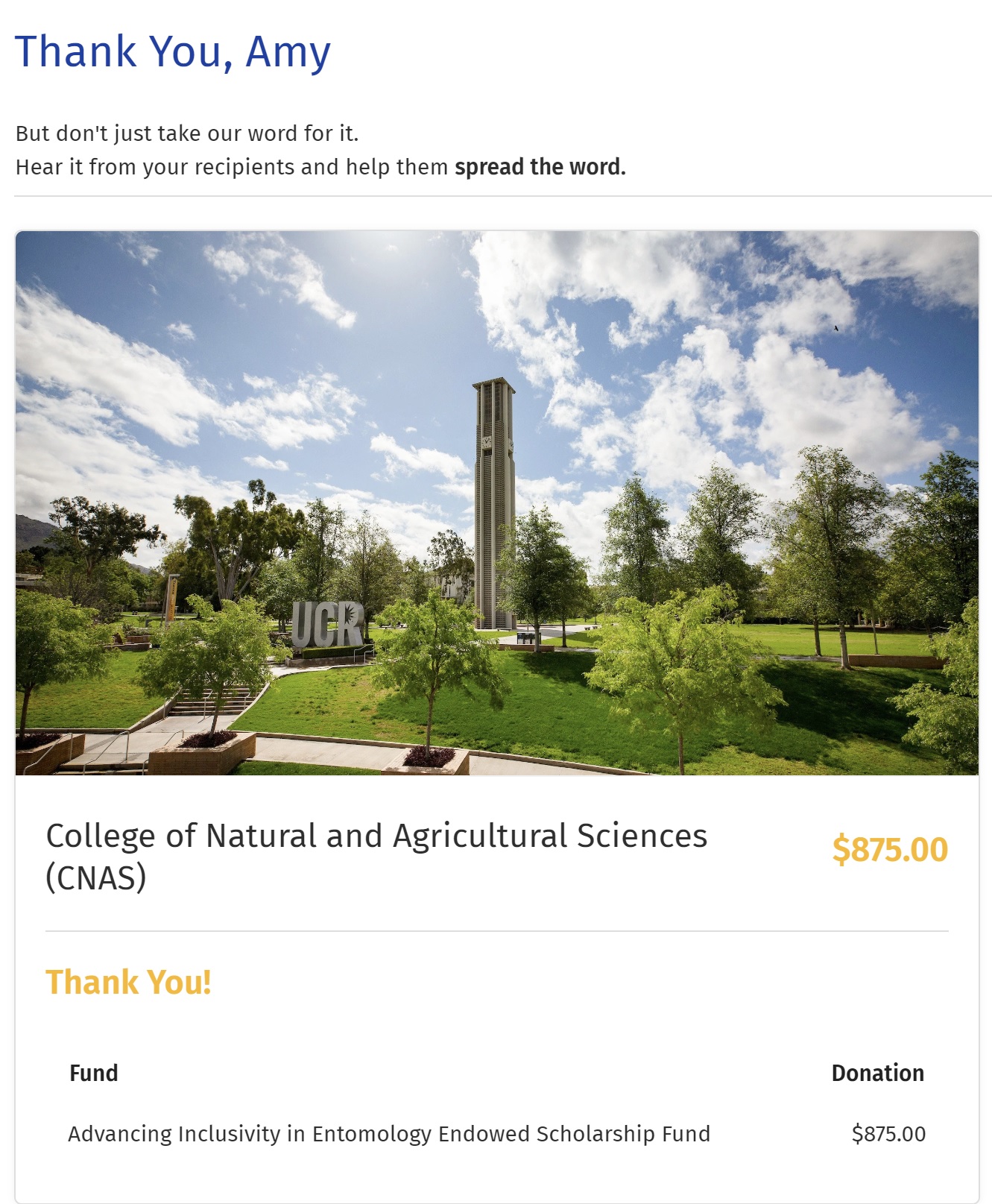Click the mountain at photo's left edge
Viewport: 992px width, 1204px height.
(x=34, y=534)
